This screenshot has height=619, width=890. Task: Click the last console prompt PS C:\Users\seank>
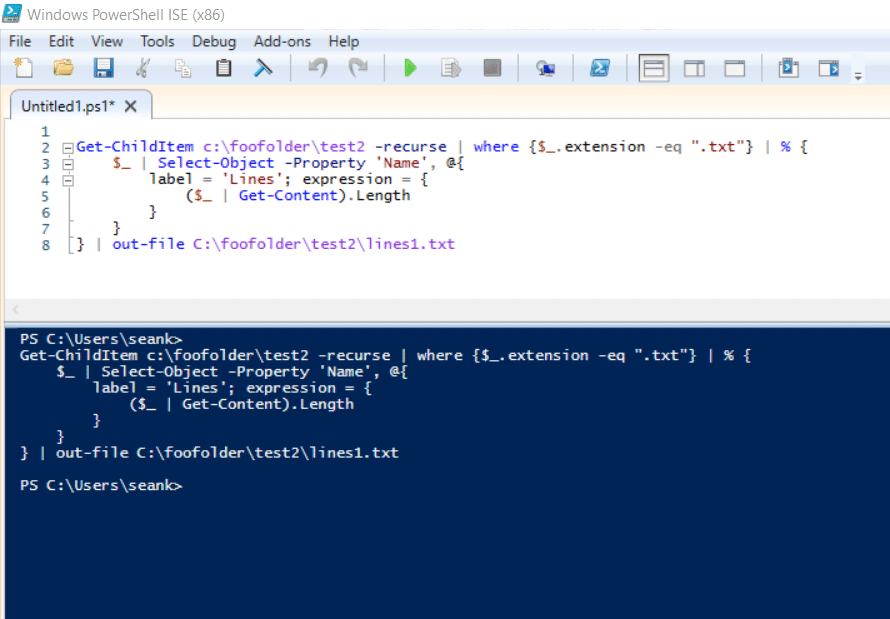(101, 485)
